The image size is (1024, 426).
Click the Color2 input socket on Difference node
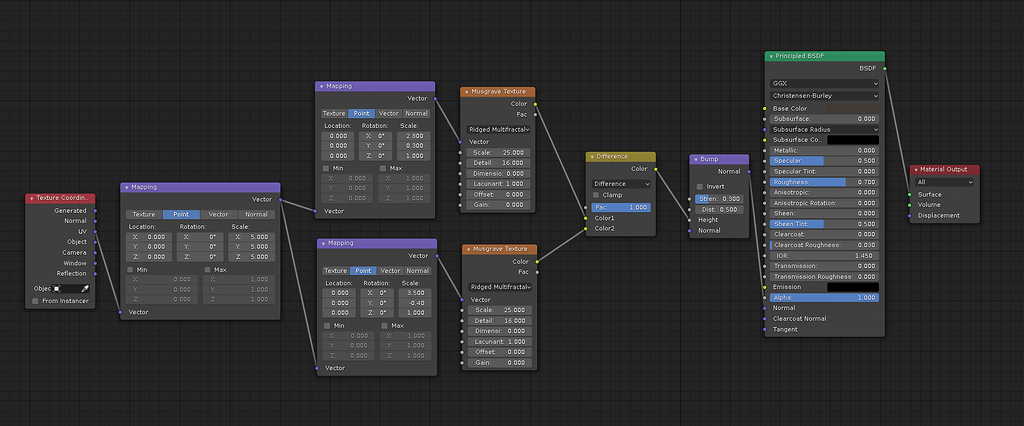click(x=586, y=229)
